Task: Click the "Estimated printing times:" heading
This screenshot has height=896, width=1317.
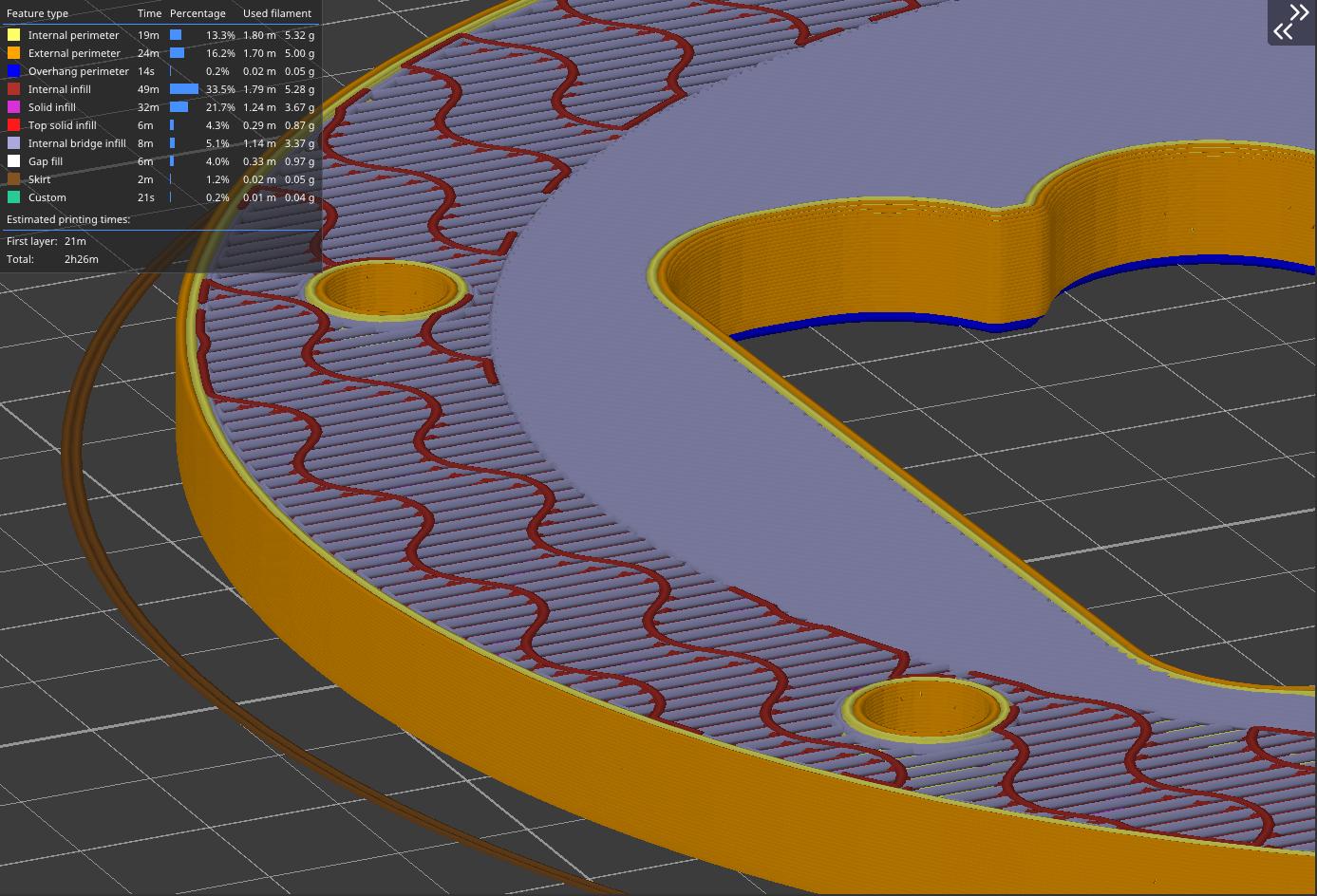Action: point(68,219)
